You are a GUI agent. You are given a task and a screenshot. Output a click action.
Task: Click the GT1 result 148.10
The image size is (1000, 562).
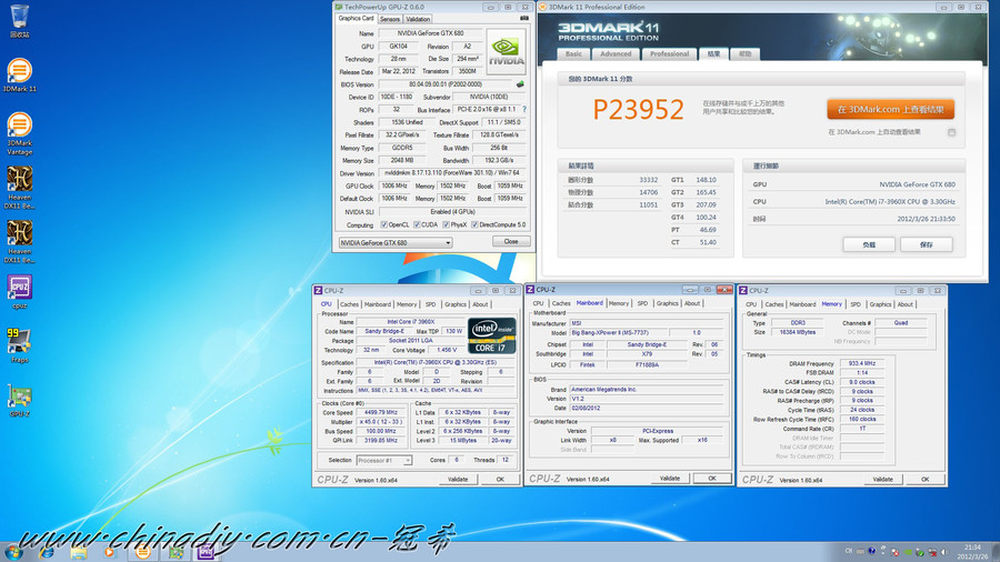705,180
